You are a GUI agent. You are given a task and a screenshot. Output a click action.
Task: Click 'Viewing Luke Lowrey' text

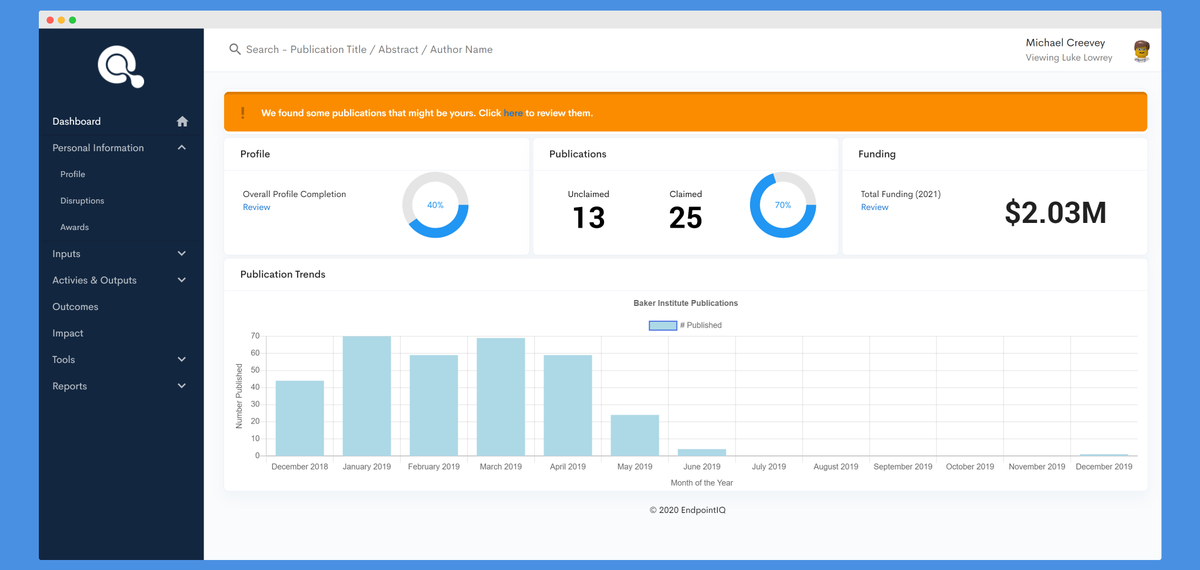tap(1069, 58)
